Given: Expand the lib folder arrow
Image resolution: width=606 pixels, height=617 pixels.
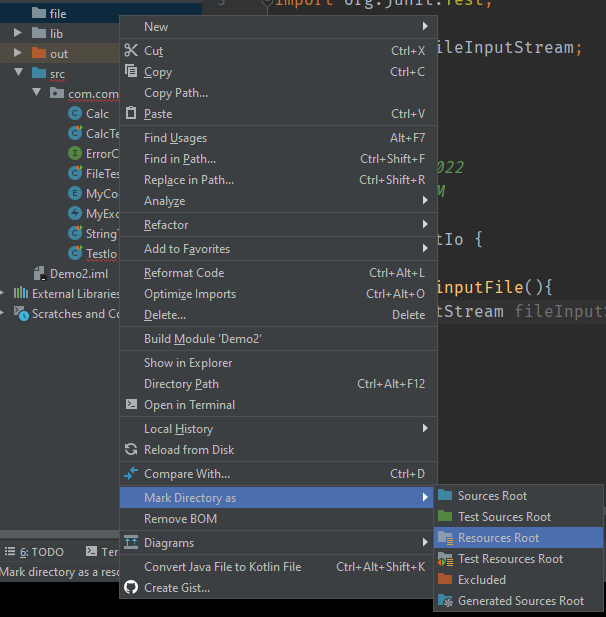Looking at the screenshot, I should (18, 33).
